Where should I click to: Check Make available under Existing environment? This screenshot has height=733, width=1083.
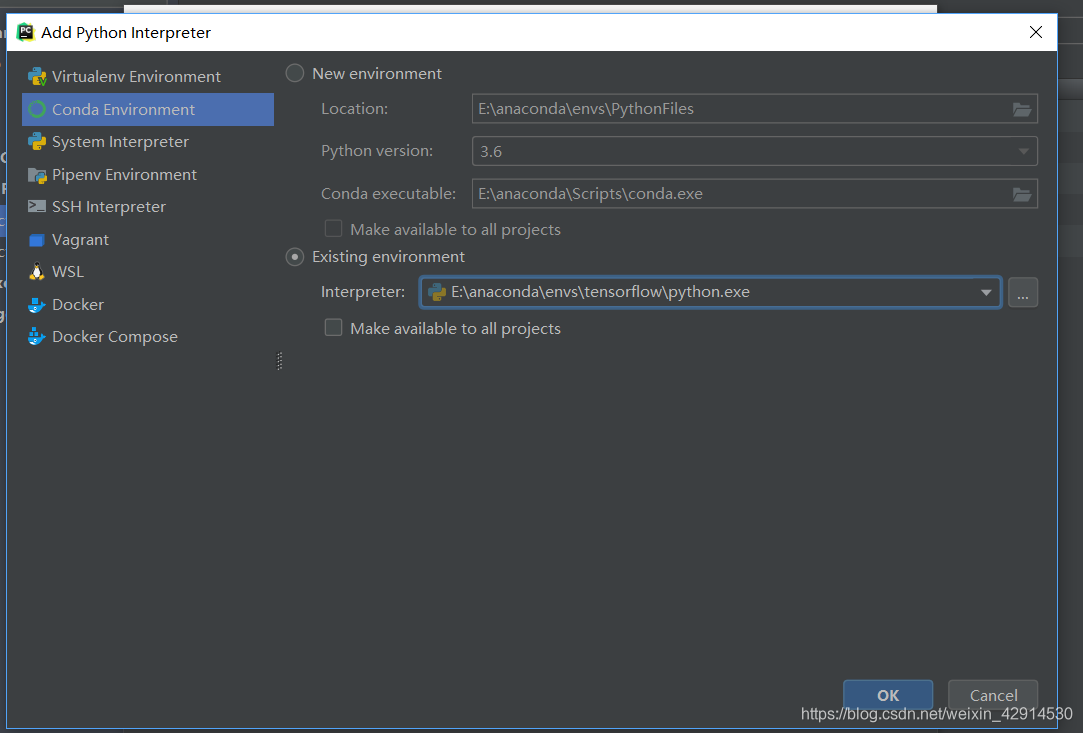click(x=334, y=327)
